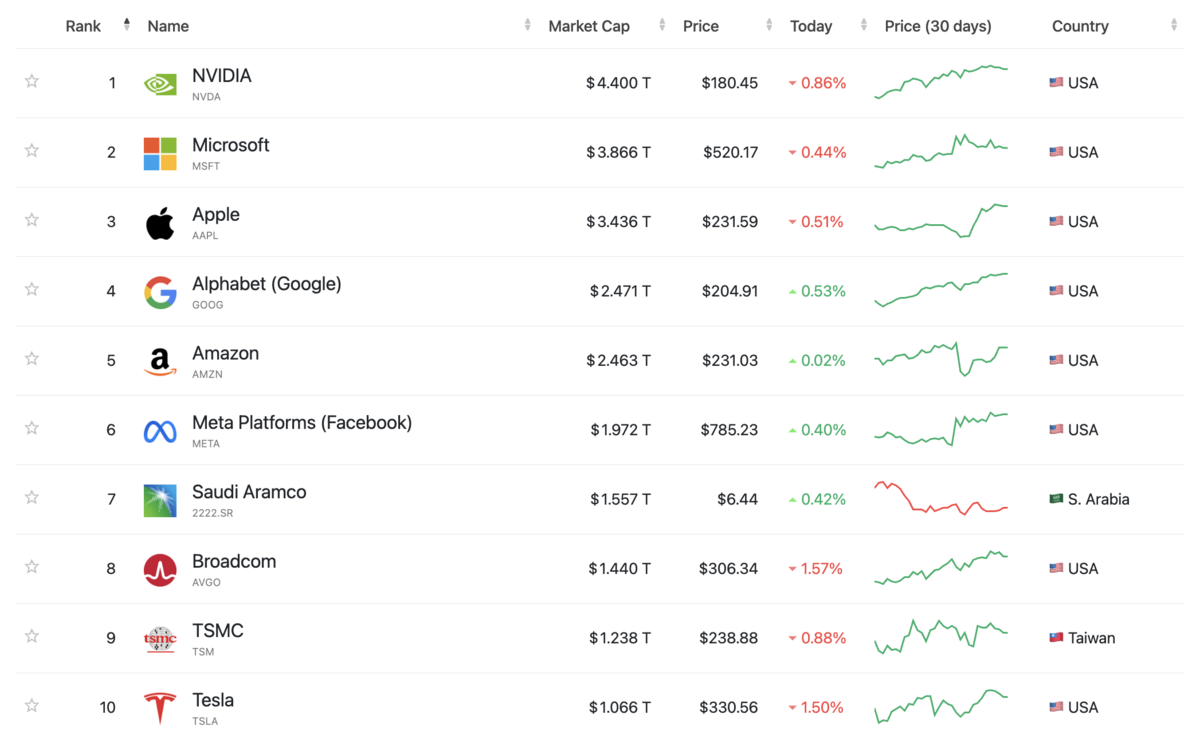Click Meta's $785.23 price
The height and width of the screenshot is (742, 1200).
[730, 430]
